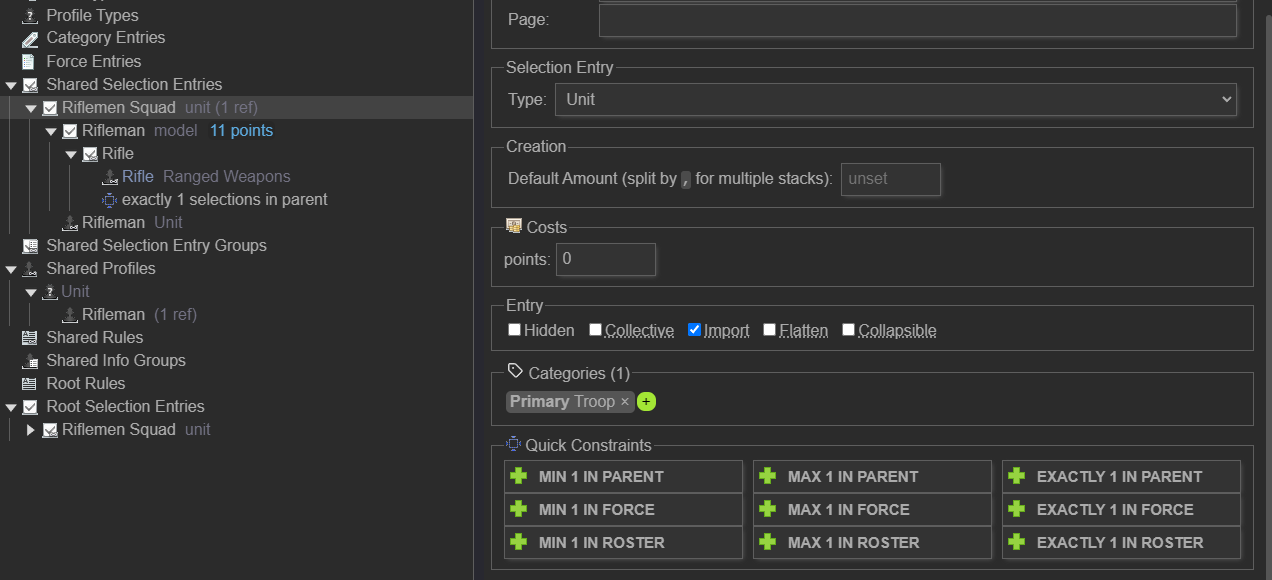The height and width of the screenshot is (580, 1272).
Task: Click the icon beside Riflemen Squad (1 ref)
Action: pos(50,108)
